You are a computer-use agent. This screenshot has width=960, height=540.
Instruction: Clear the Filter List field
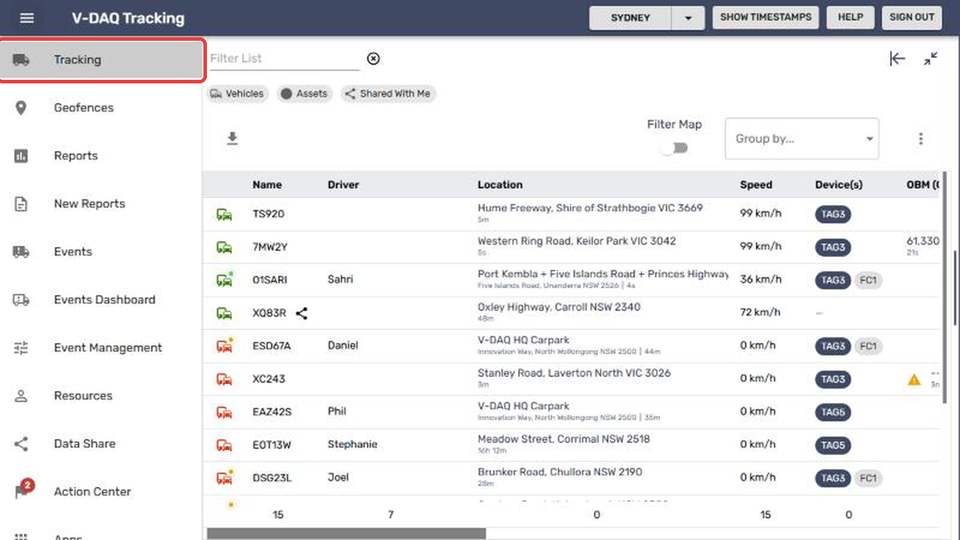373,58
